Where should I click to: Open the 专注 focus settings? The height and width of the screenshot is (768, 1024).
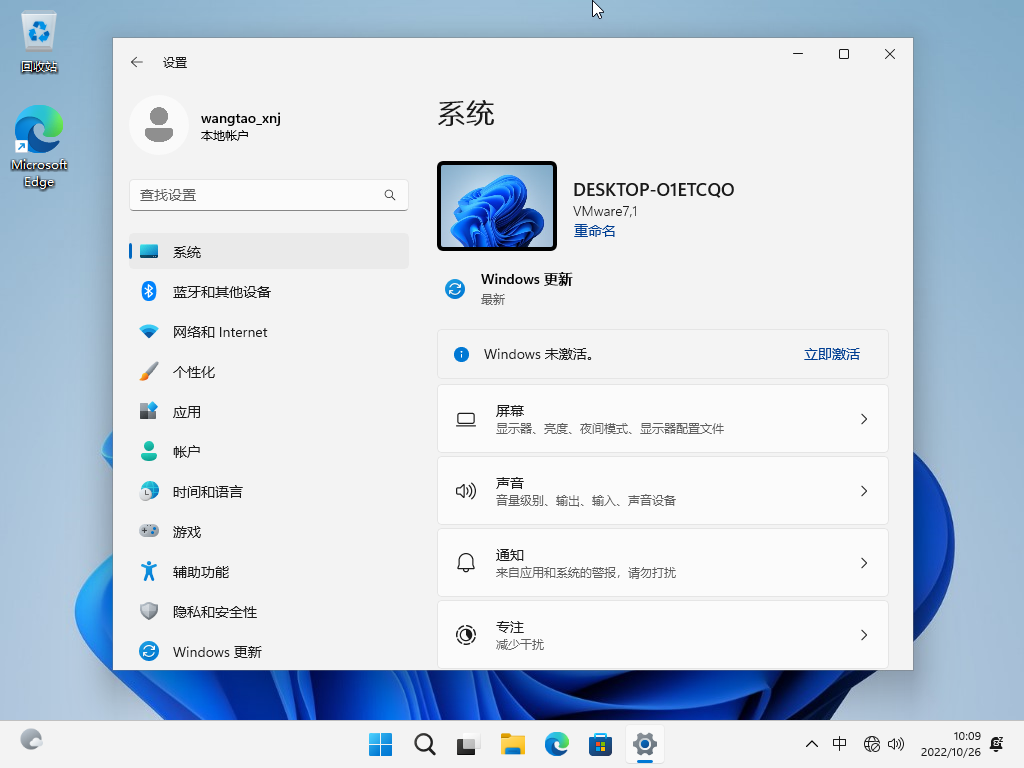(x=662, y=635)
